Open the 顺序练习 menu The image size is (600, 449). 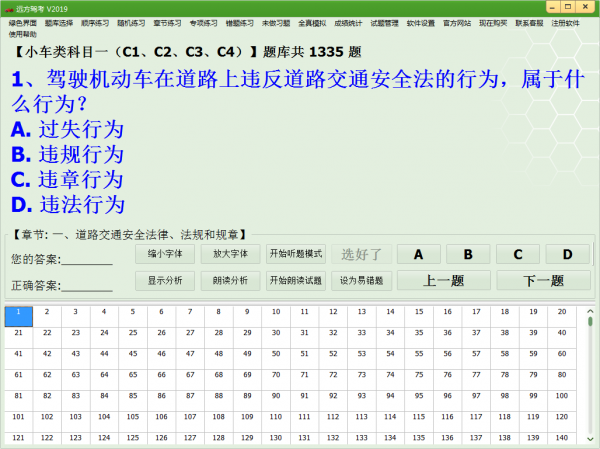(x=95, y=23)
